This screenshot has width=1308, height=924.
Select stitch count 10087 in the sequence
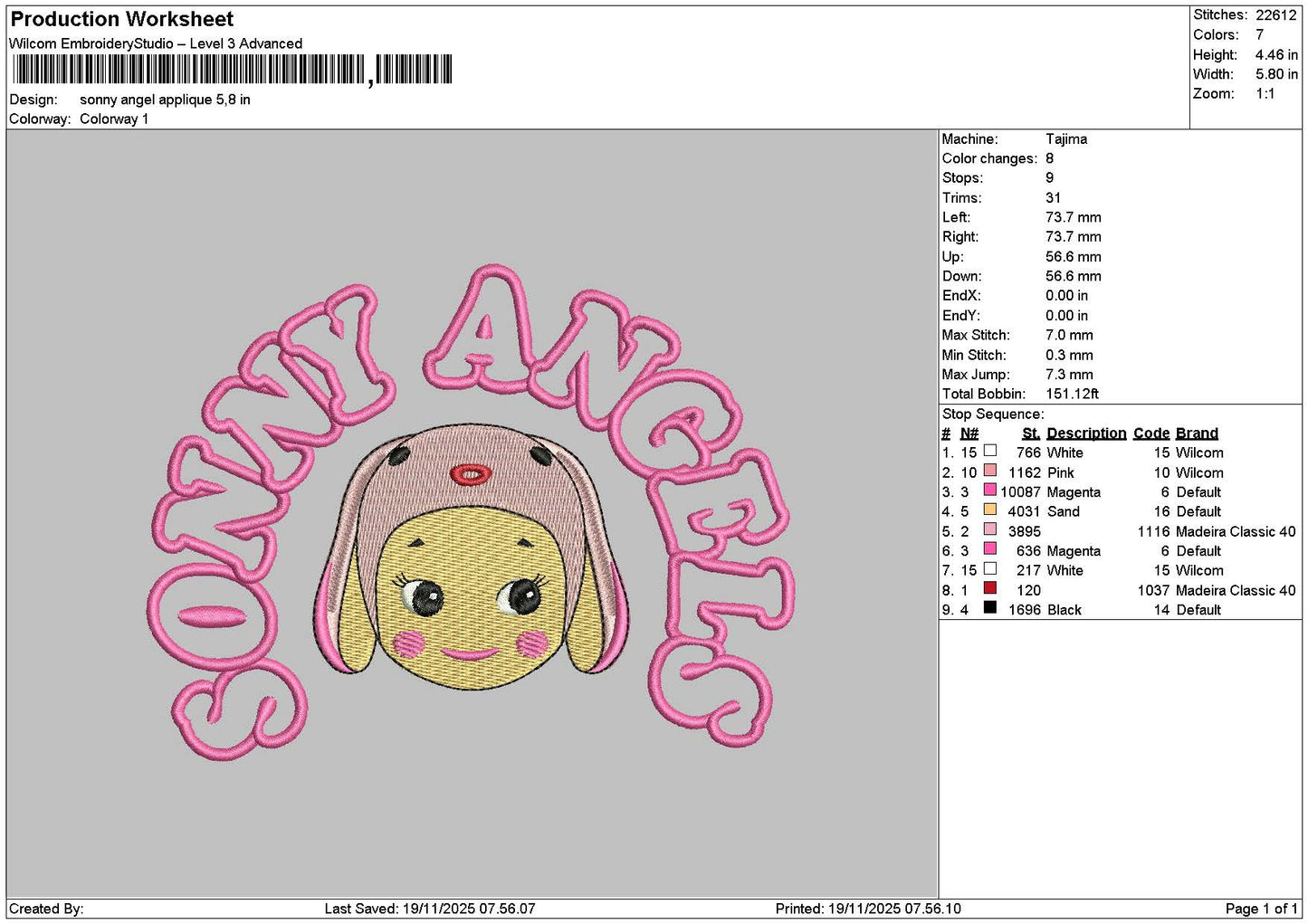point(1020,492)
